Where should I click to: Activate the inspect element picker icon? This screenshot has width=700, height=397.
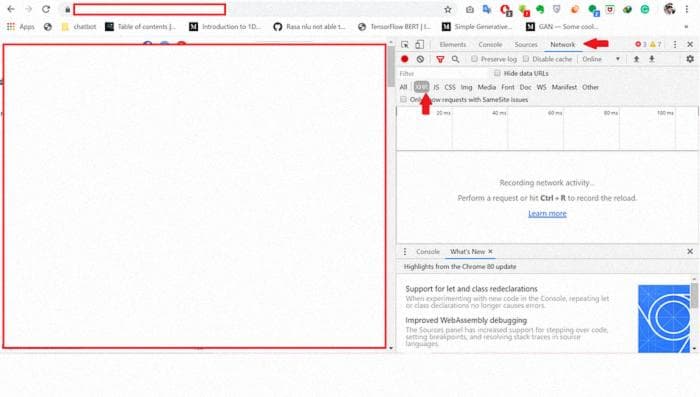pyautogui.click(x=404, y=45)
